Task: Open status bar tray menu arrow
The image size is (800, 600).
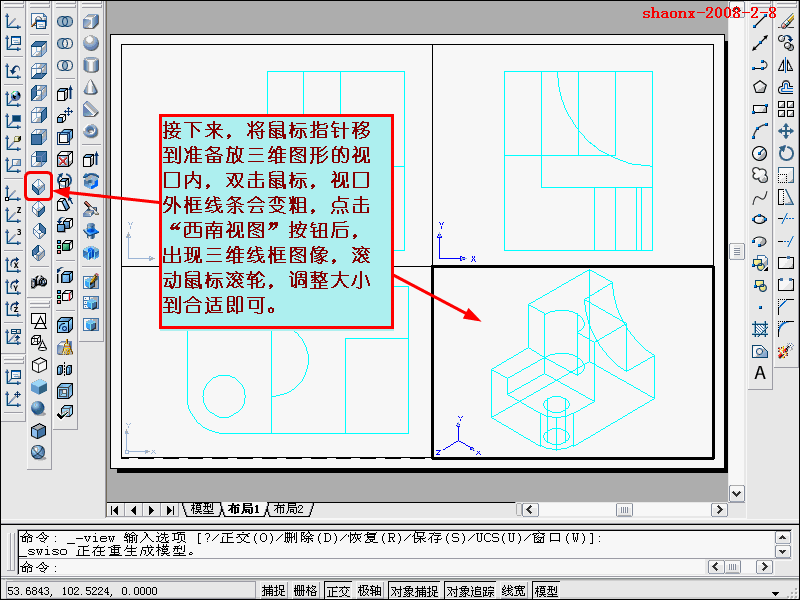Action: point(776,593)
